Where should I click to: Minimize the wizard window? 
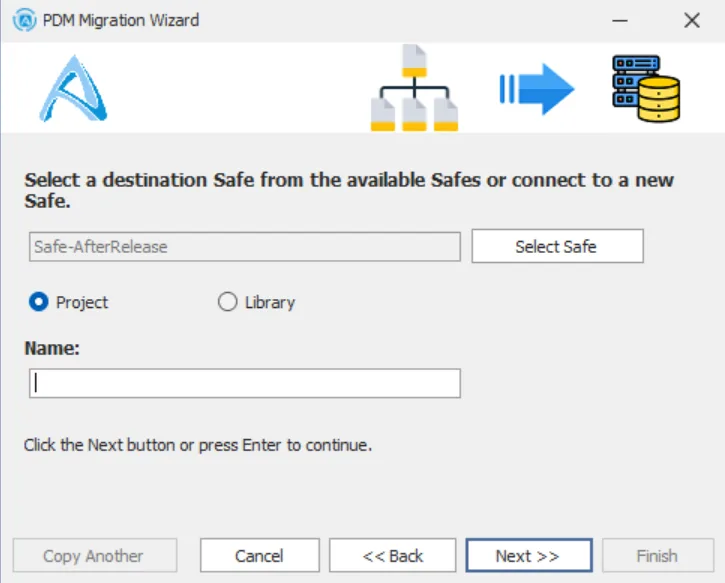click(620, 20)
